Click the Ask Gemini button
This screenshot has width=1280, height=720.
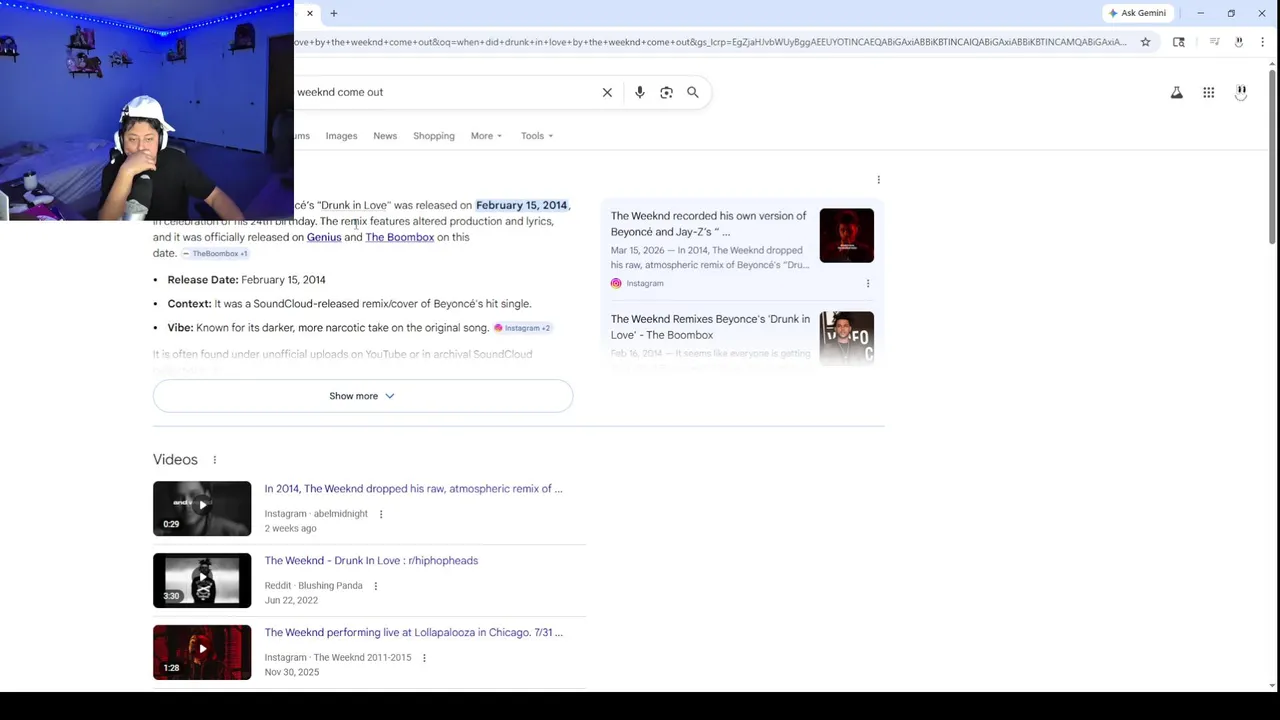(1137, 13)
